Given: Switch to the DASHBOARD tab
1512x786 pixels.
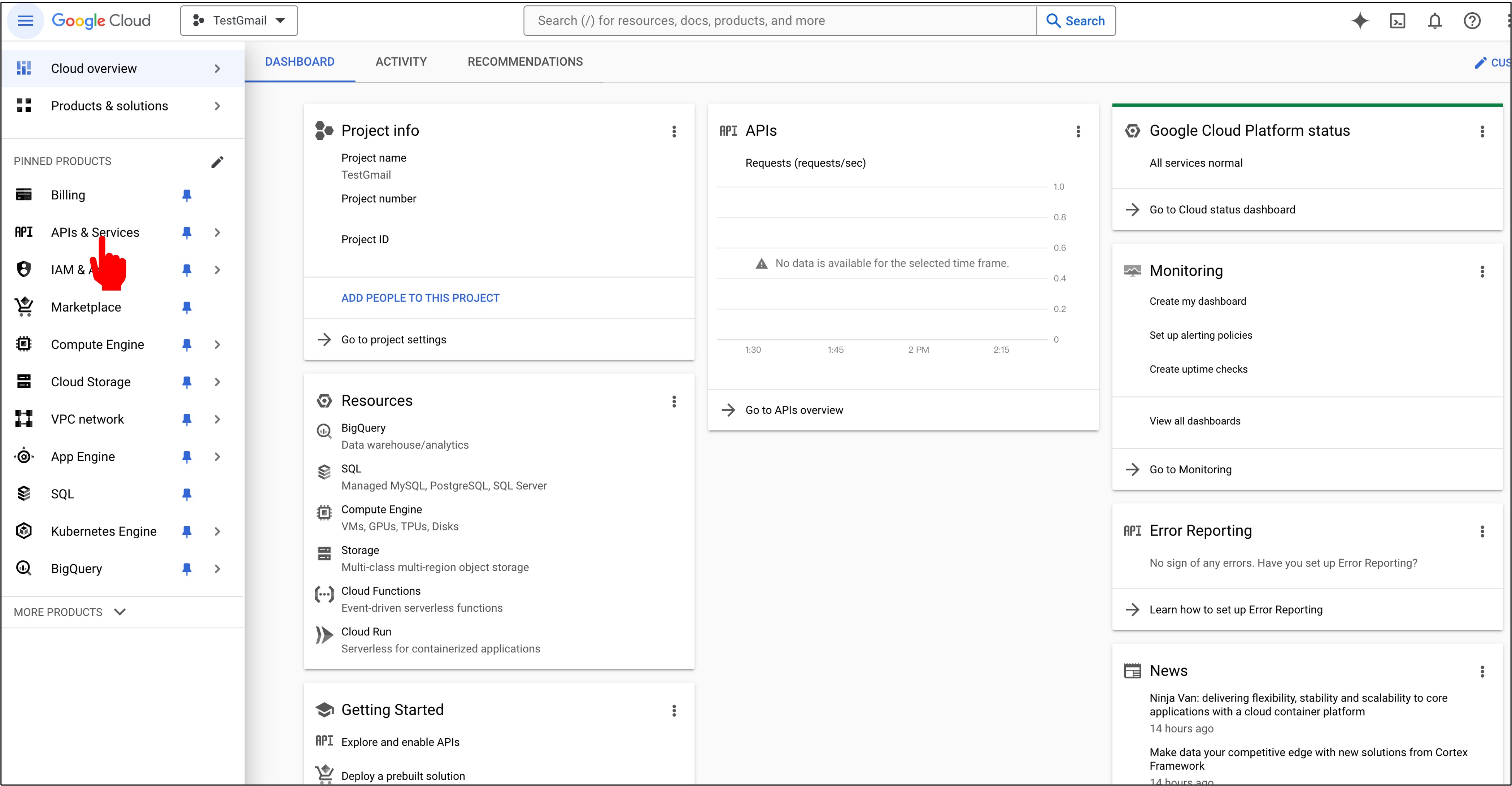Looking at the screenshot, I should click(299, 62).
